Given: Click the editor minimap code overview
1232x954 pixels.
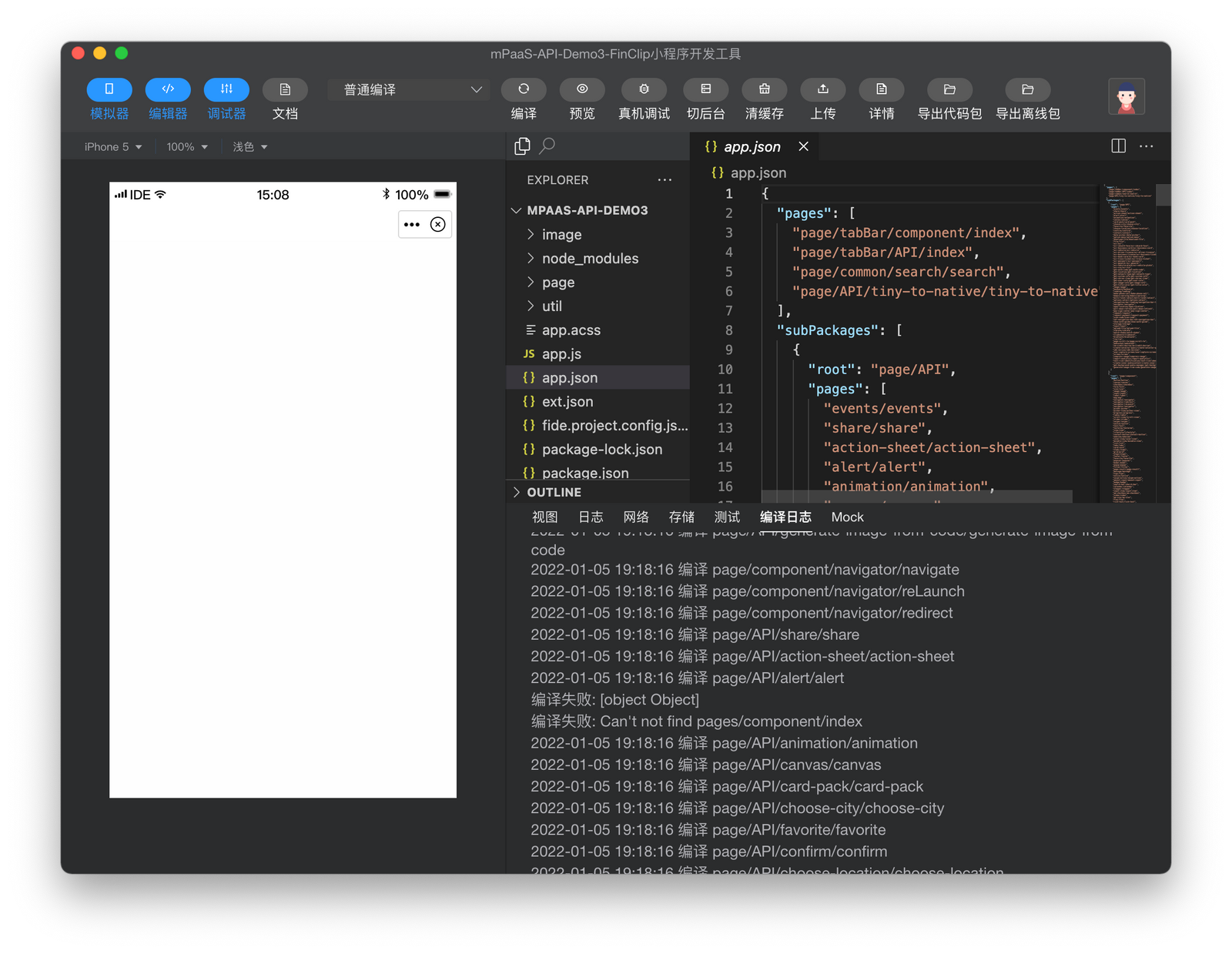Looking at the screenshot, I should (1130, 343).
